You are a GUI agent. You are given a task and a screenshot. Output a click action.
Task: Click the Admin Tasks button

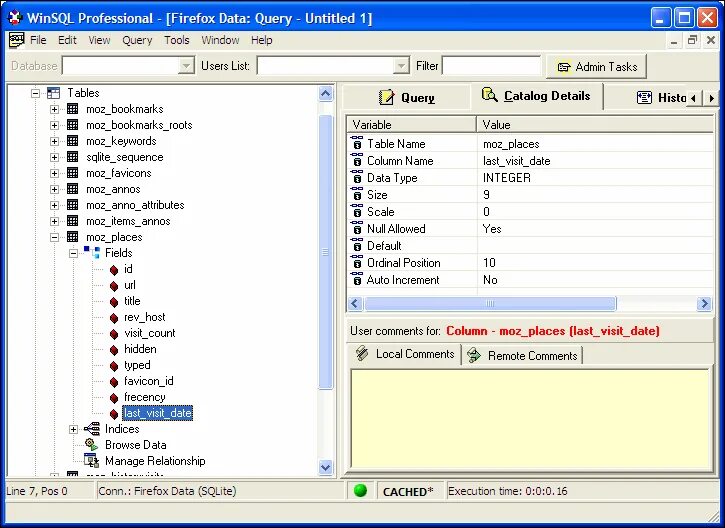point(596,67)
